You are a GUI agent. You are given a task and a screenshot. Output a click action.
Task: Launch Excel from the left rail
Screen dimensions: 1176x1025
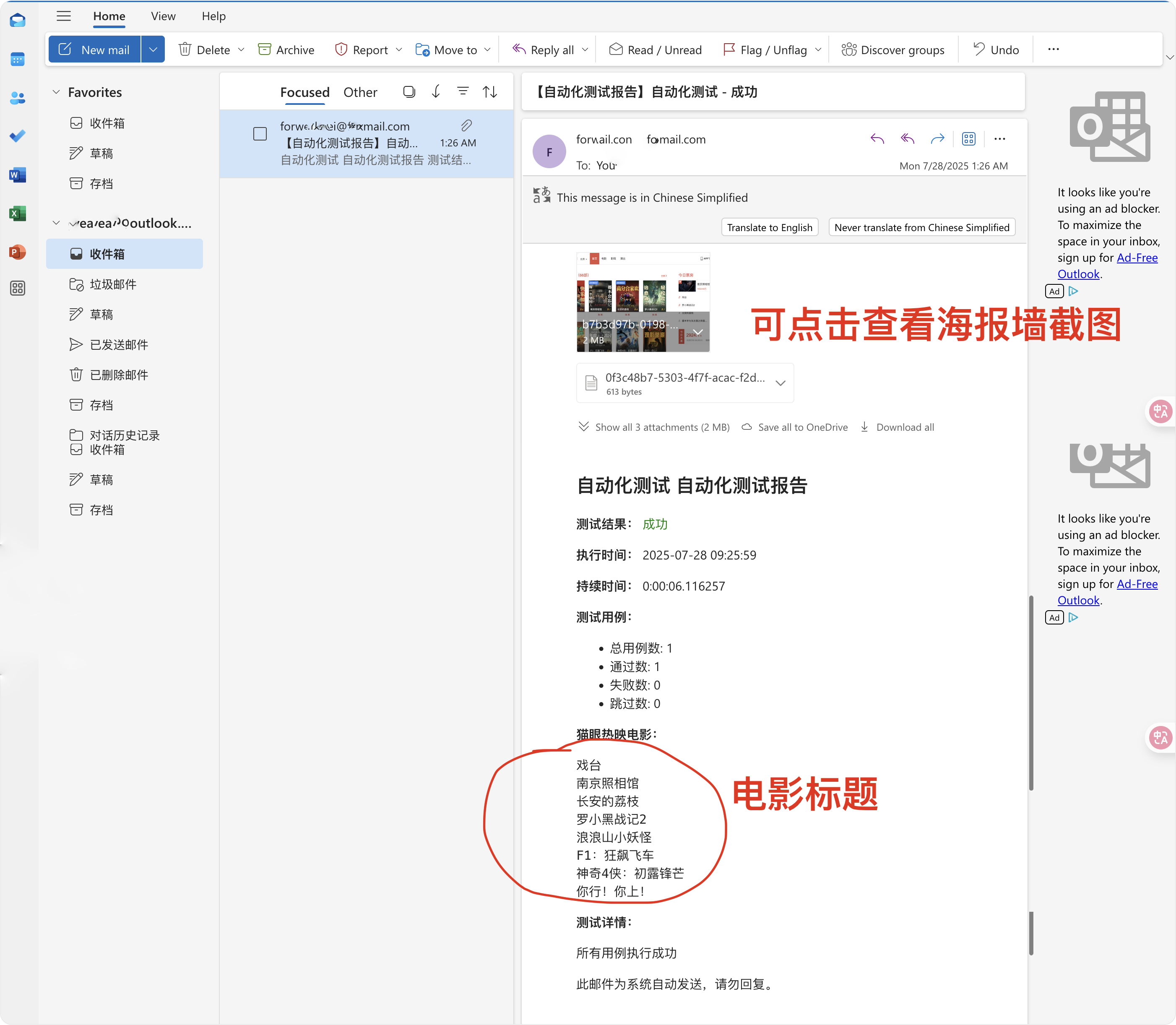pos(18,213)
